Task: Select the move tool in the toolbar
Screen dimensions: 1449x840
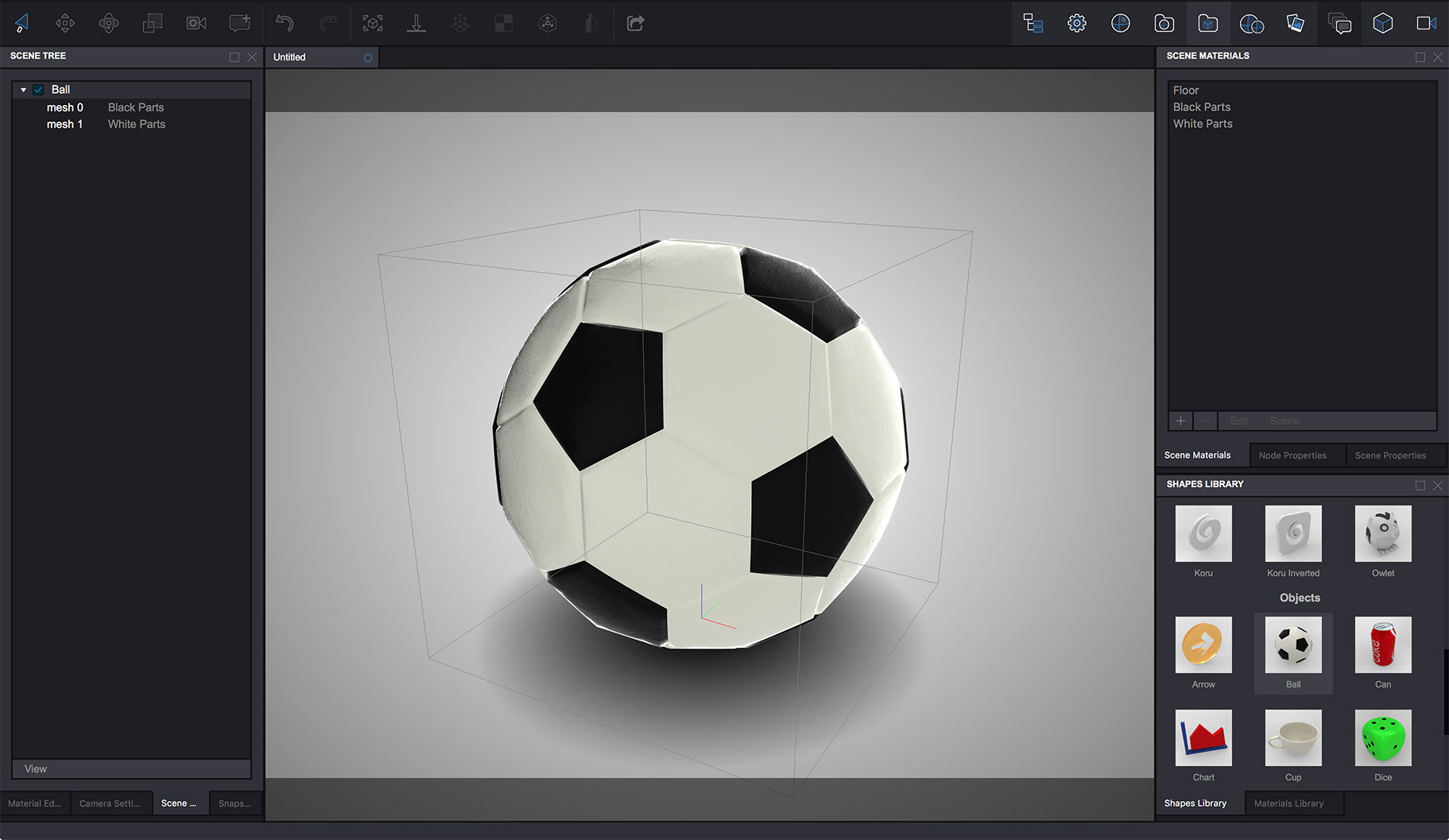Action: pyautogui.click(x=65, y=23)
